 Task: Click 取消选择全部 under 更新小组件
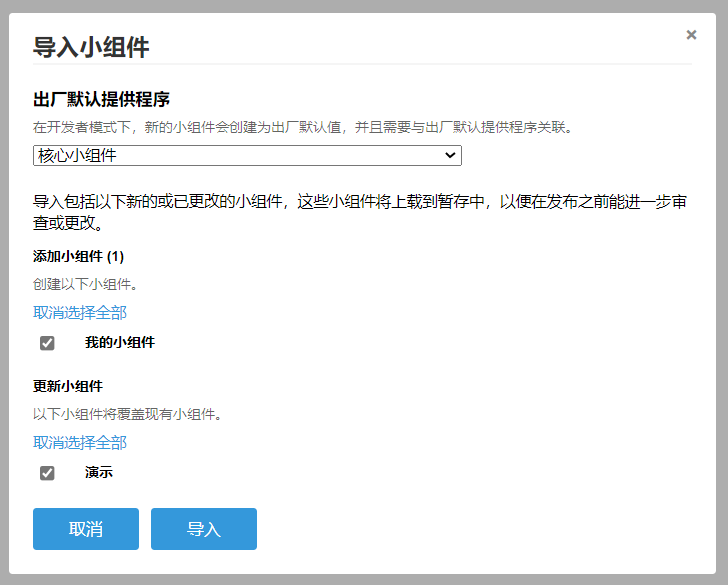coord(80,443)
